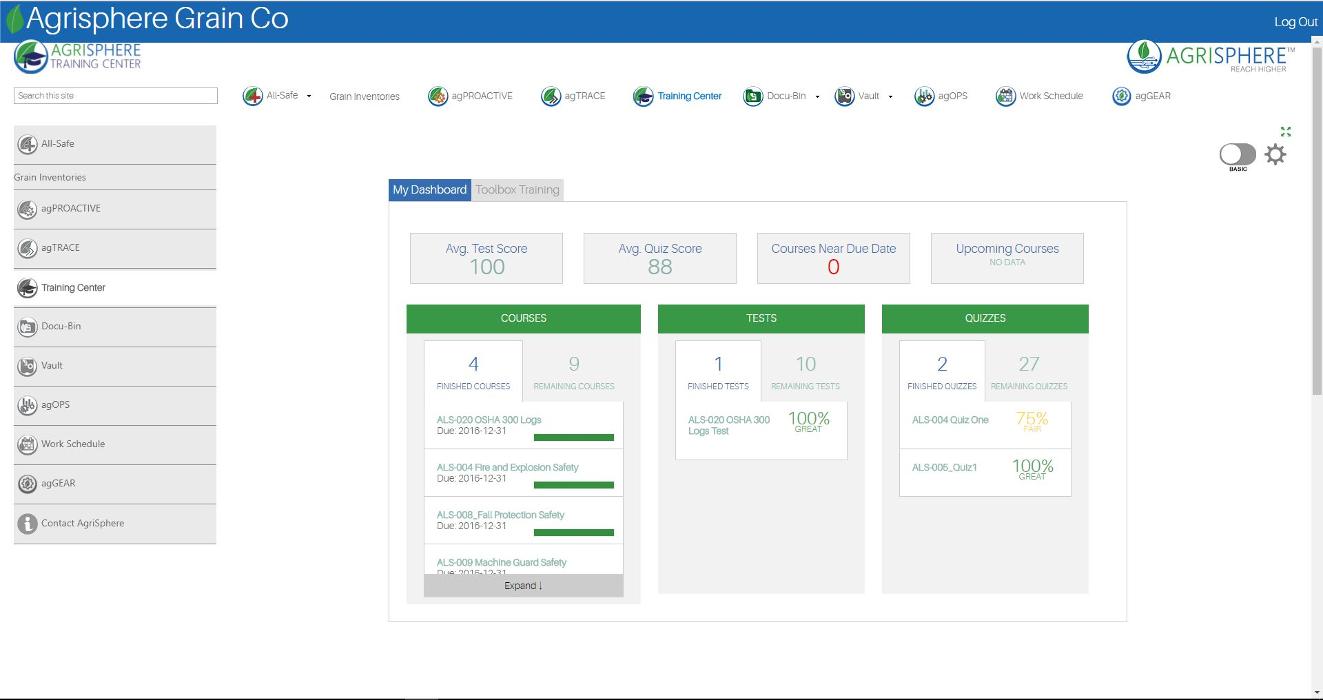Click the Avg. Test Score card
Screen dimensions: 1323x700
486,259
